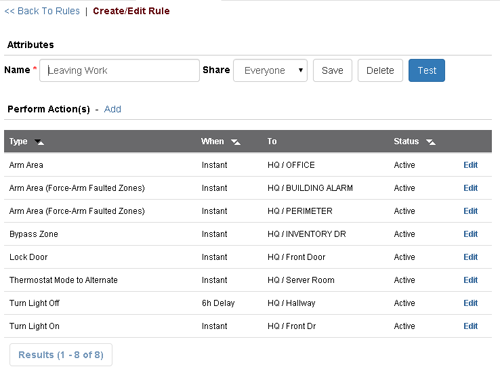Sort table by When column arrow
Viewport: 500px width, 373px height.
236,142
